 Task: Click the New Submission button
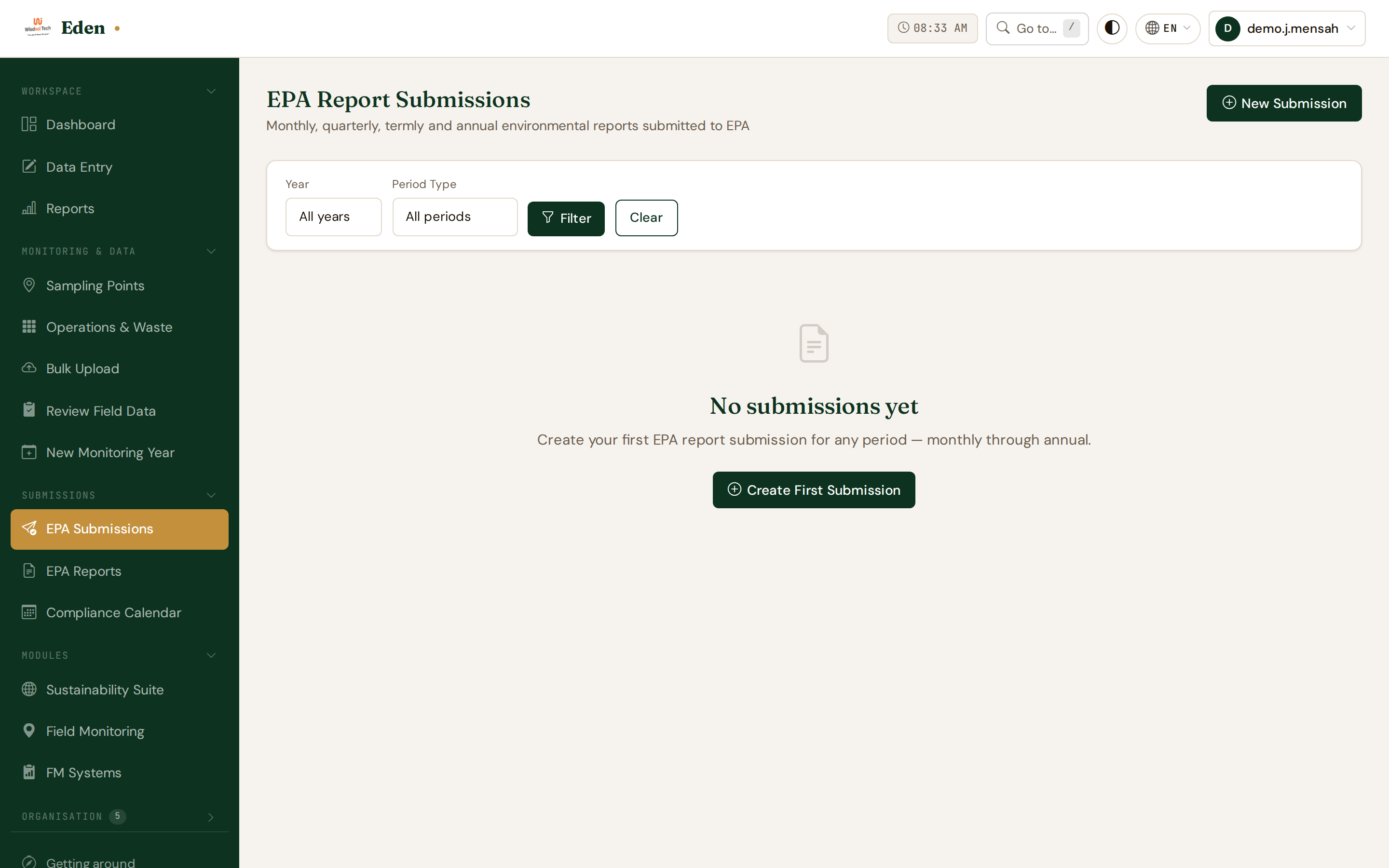(1284, 103)
